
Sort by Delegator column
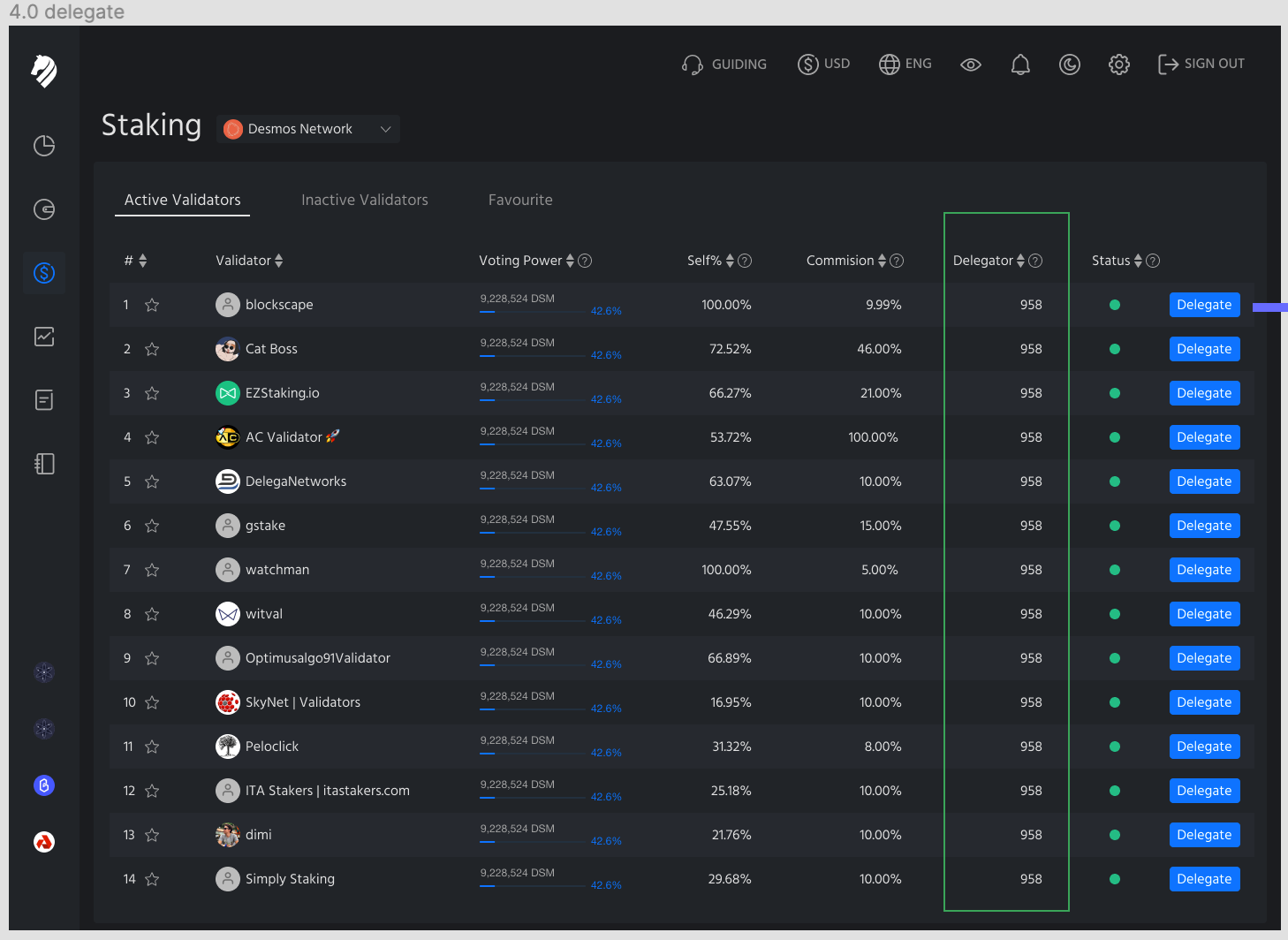pos(1020,261)
